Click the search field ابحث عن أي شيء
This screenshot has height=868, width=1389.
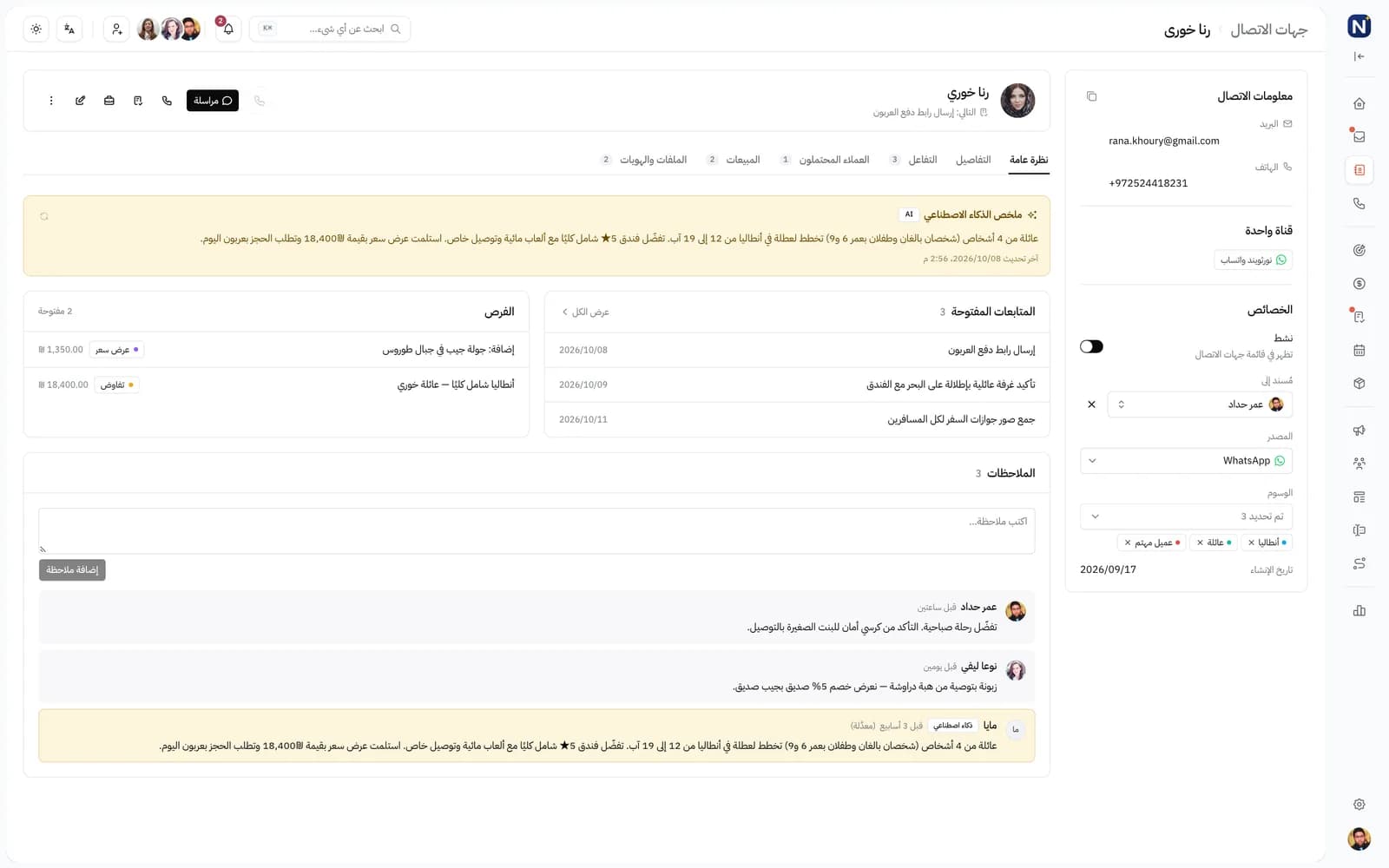point(330,29)
